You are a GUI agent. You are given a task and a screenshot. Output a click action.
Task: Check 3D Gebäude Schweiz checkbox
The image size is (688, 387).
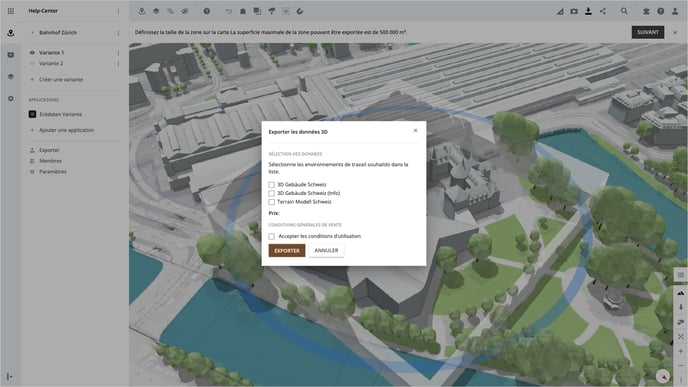pyautogui.click(x=272, y=185)
